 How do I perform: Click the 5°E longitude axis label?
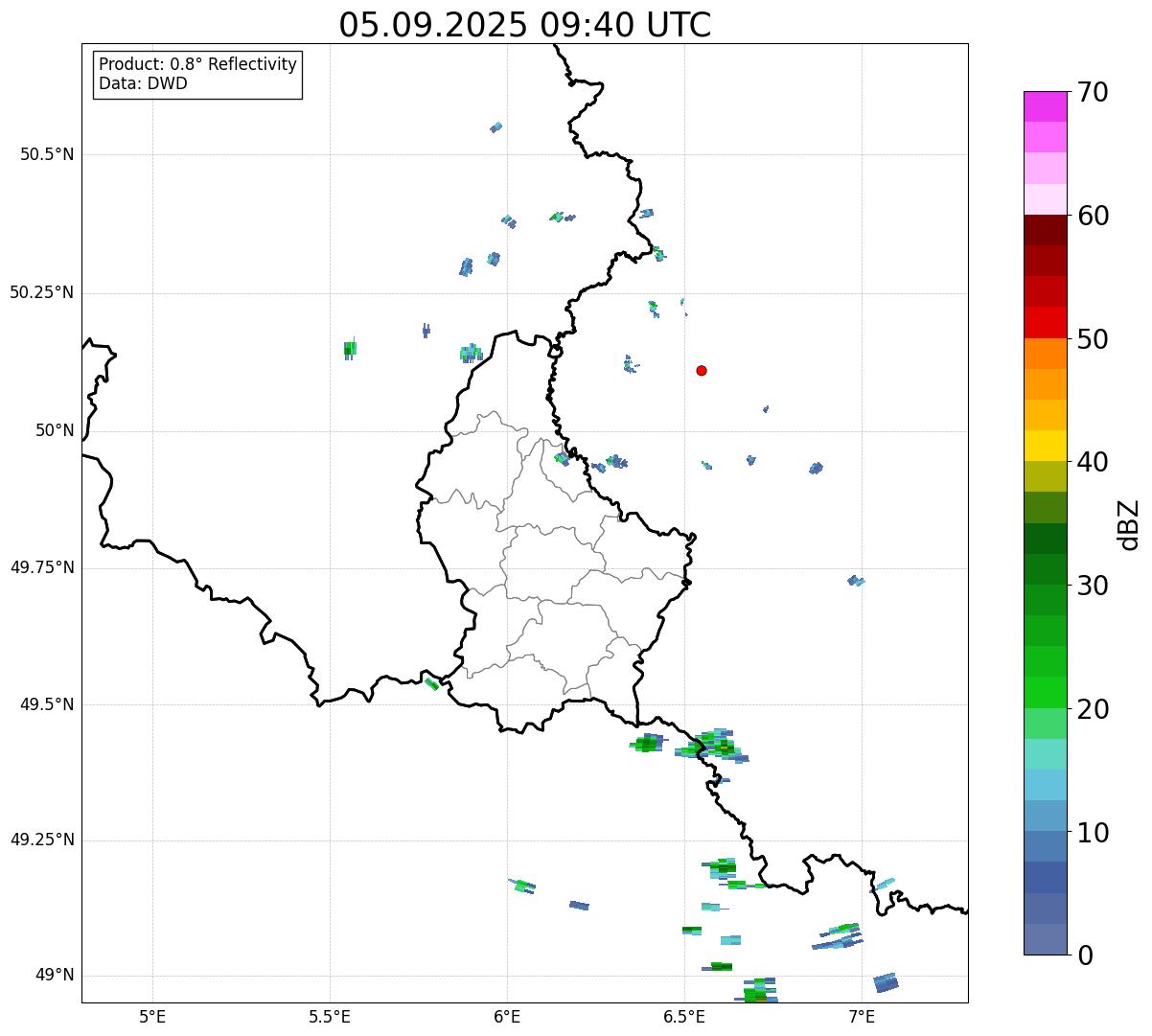click(x=152, y=1016)
